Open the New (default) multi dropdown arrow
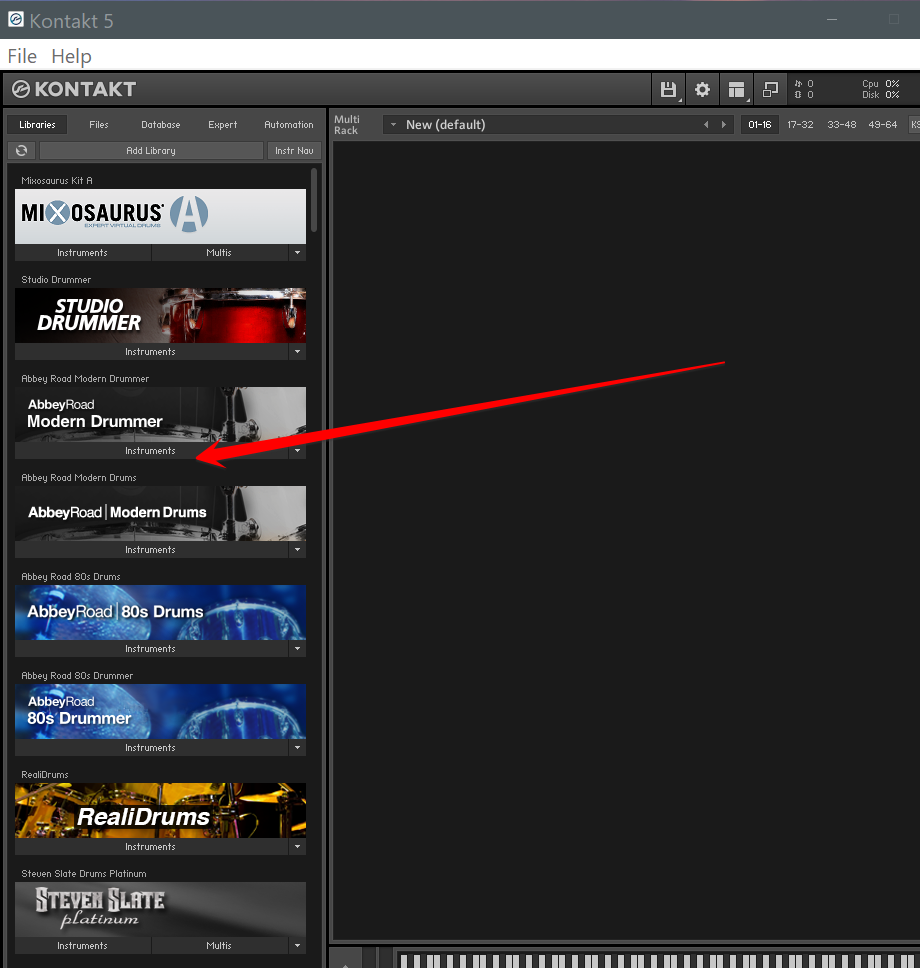The width and height of the screenshot is (920, 968). (393, 125)
